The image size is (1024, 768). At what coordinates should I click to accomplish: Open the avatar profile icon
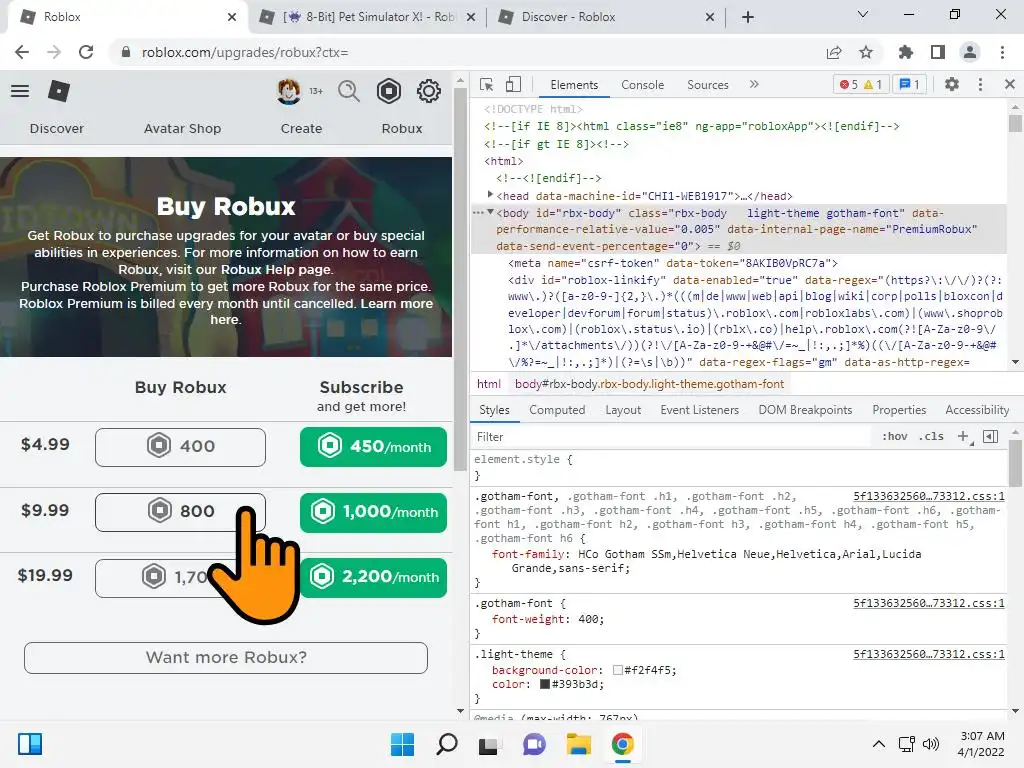tap(289, 91)
